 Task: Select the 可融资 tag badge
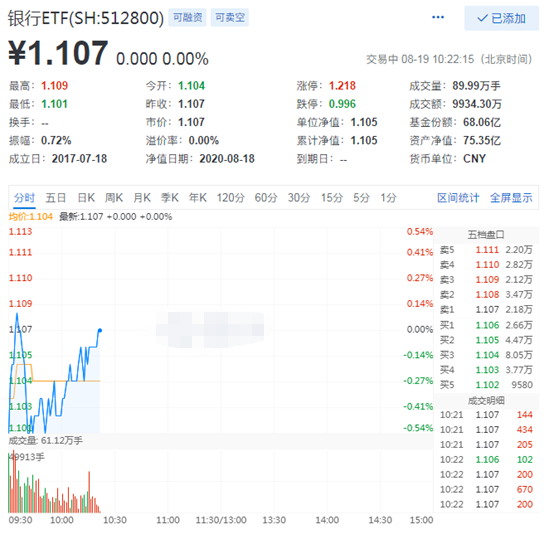coord(187,17)
